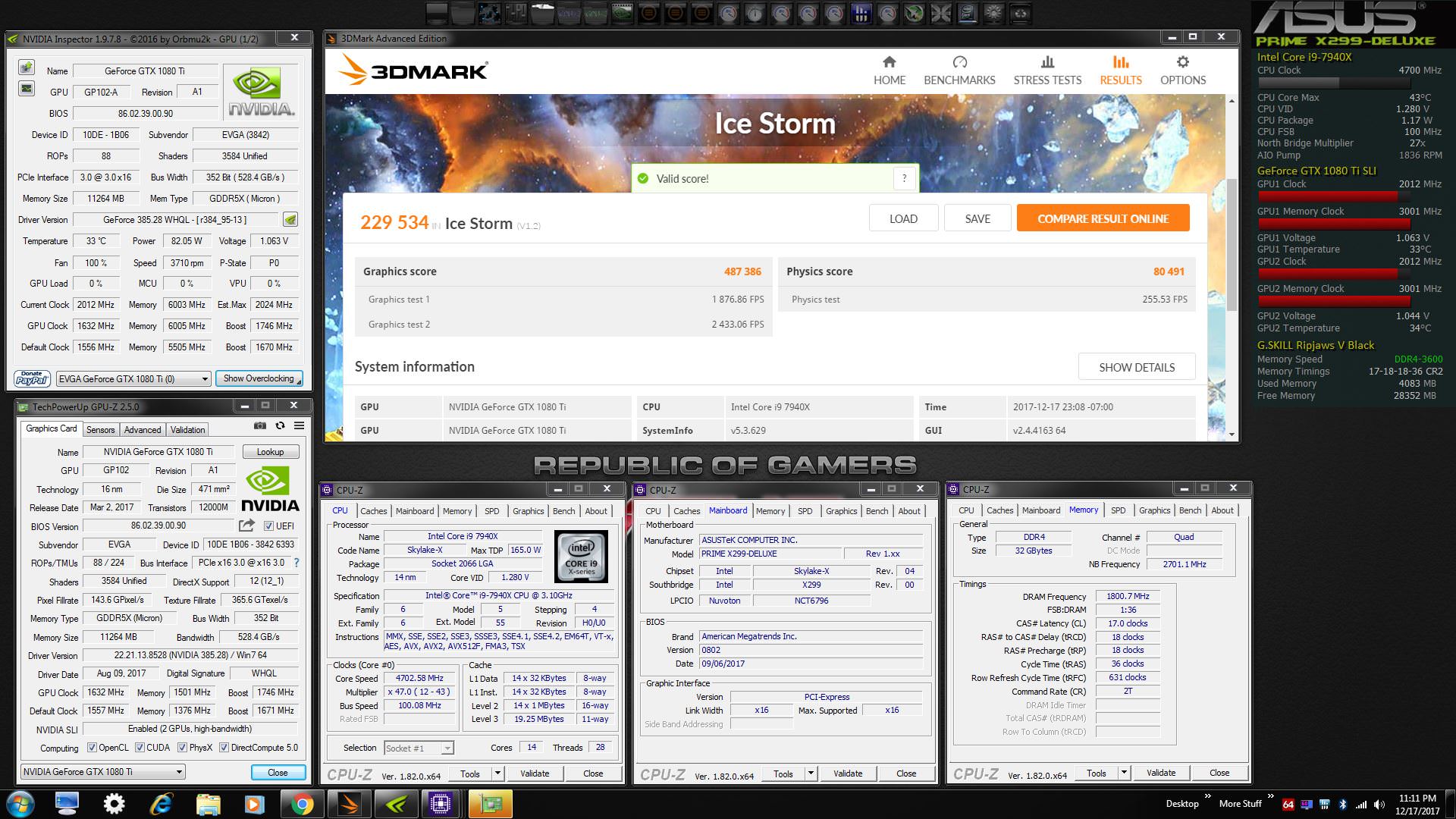1456x819 pixels.
Task: Click the clock date in system tray
Action: (x=1417, y=805)
